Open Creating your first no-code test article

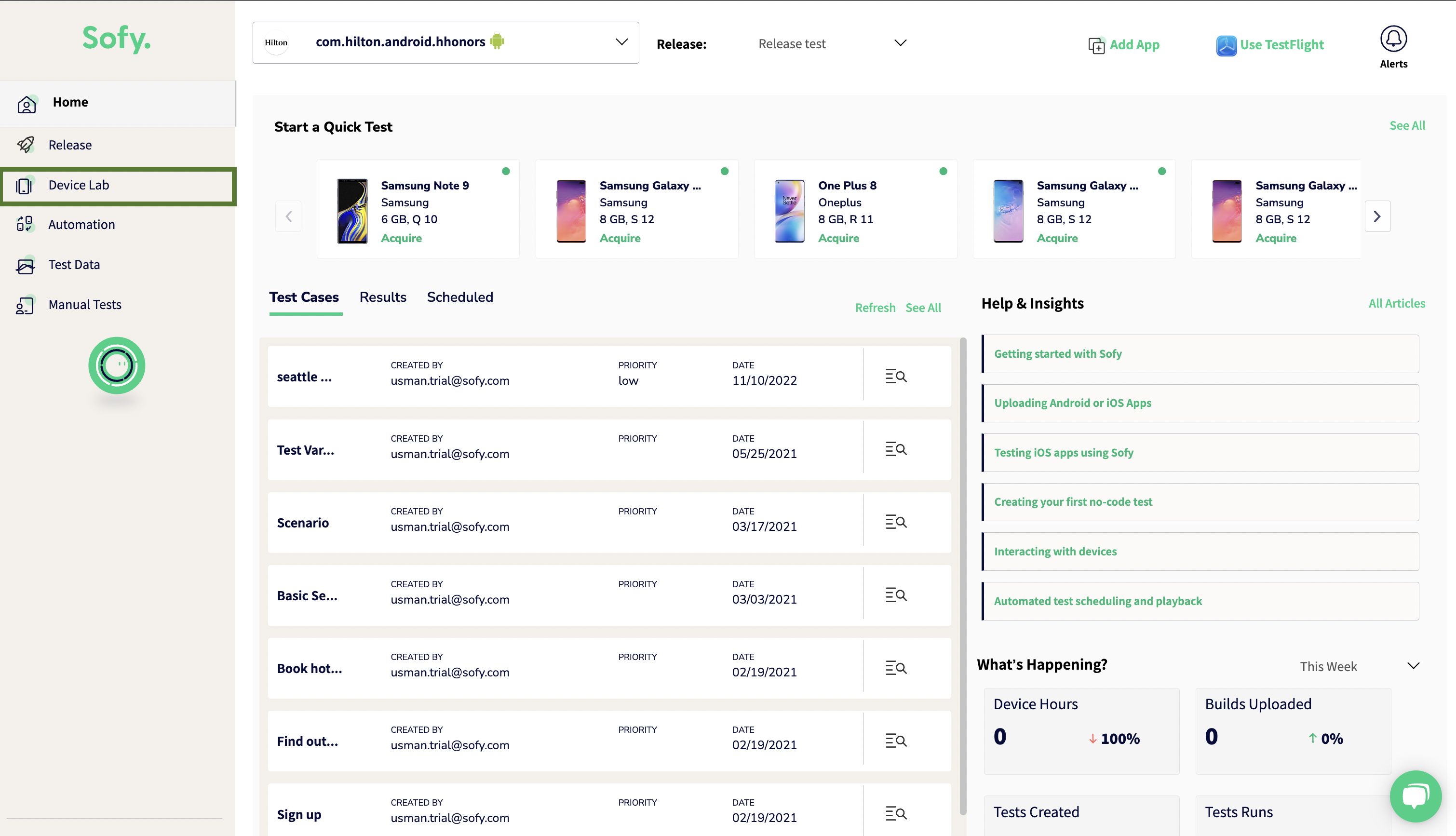click(x=1200, y=502)
